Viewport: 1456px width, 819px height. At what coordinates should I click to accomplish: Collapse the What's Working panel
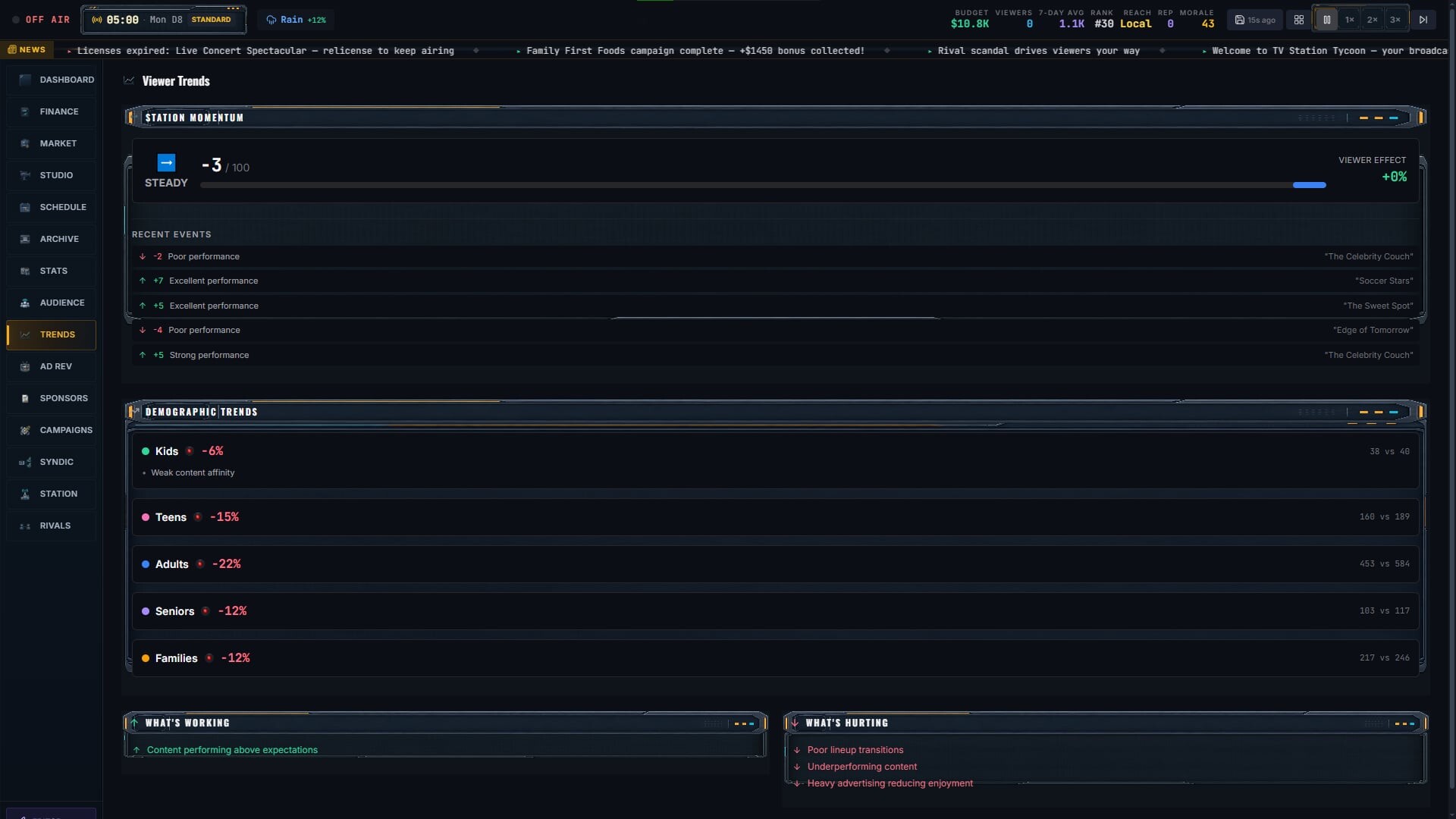tap(445, 723)
